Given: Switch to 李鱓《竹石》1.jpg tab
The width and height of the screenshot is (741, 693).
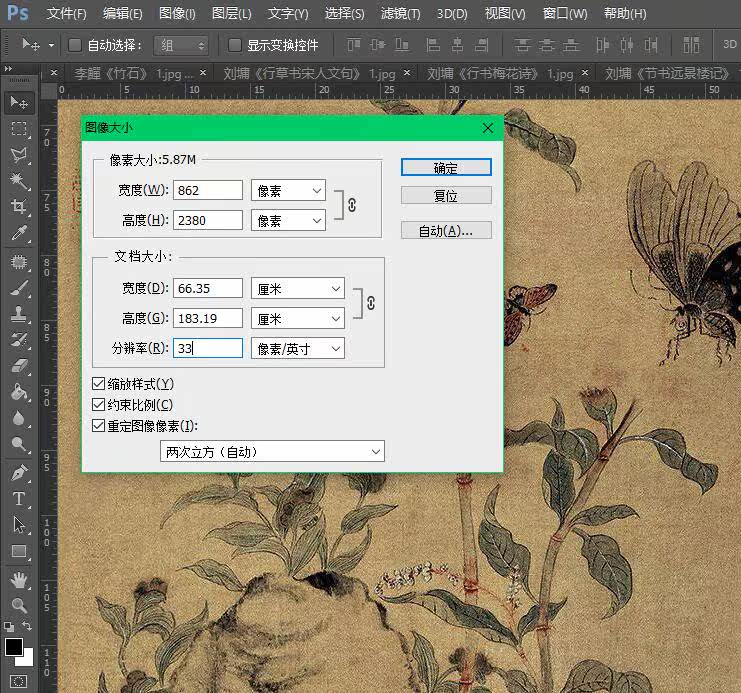Looking at the screenshot, I should pyautogui.click(x=134, y=74).
